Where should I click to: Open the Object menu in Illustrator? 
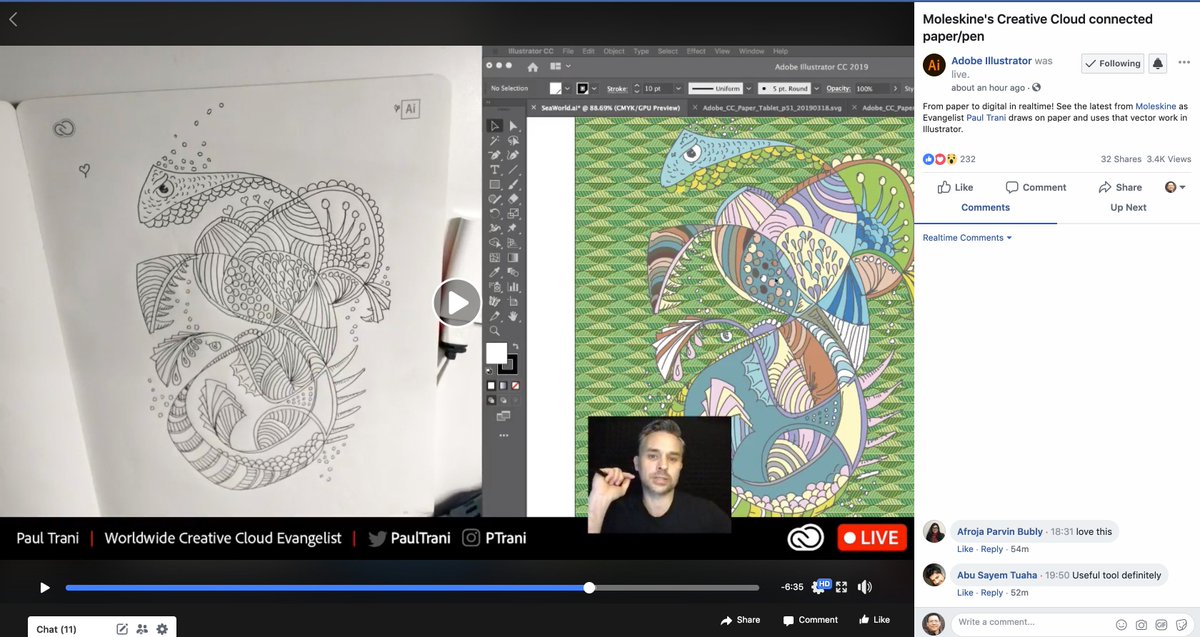[x=614, y=51]
